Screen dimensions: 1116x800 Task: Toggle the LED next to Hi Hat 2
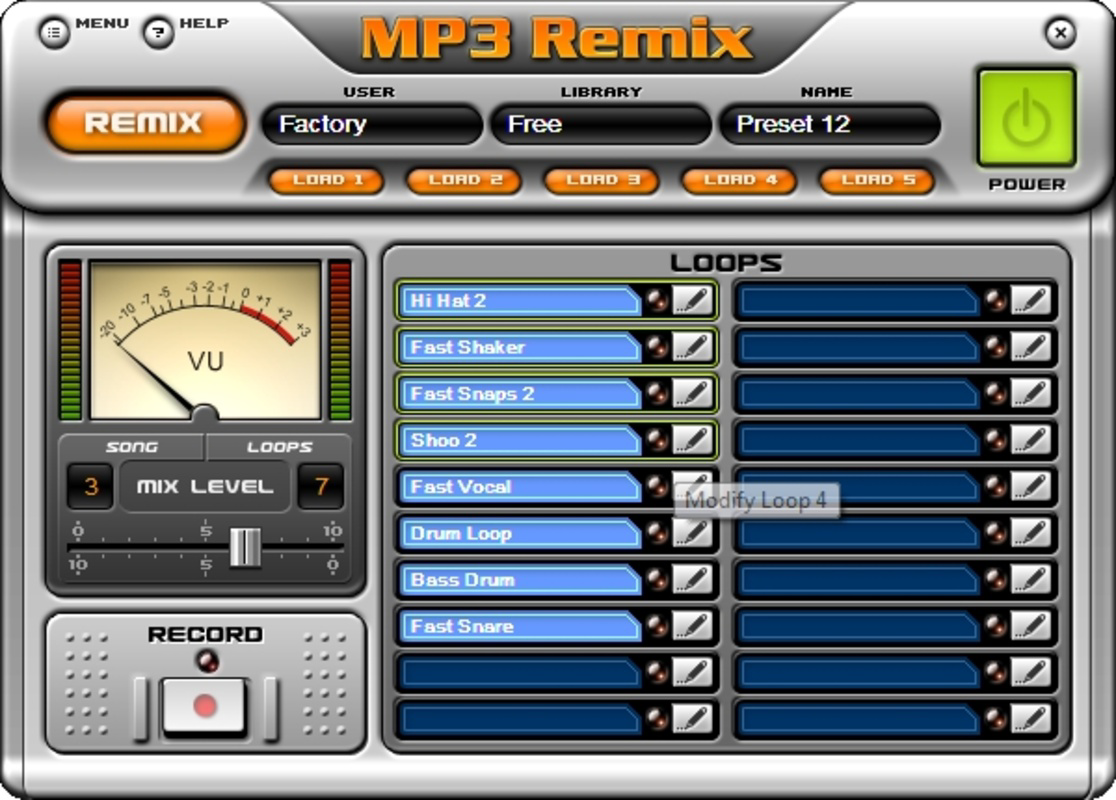657,300
